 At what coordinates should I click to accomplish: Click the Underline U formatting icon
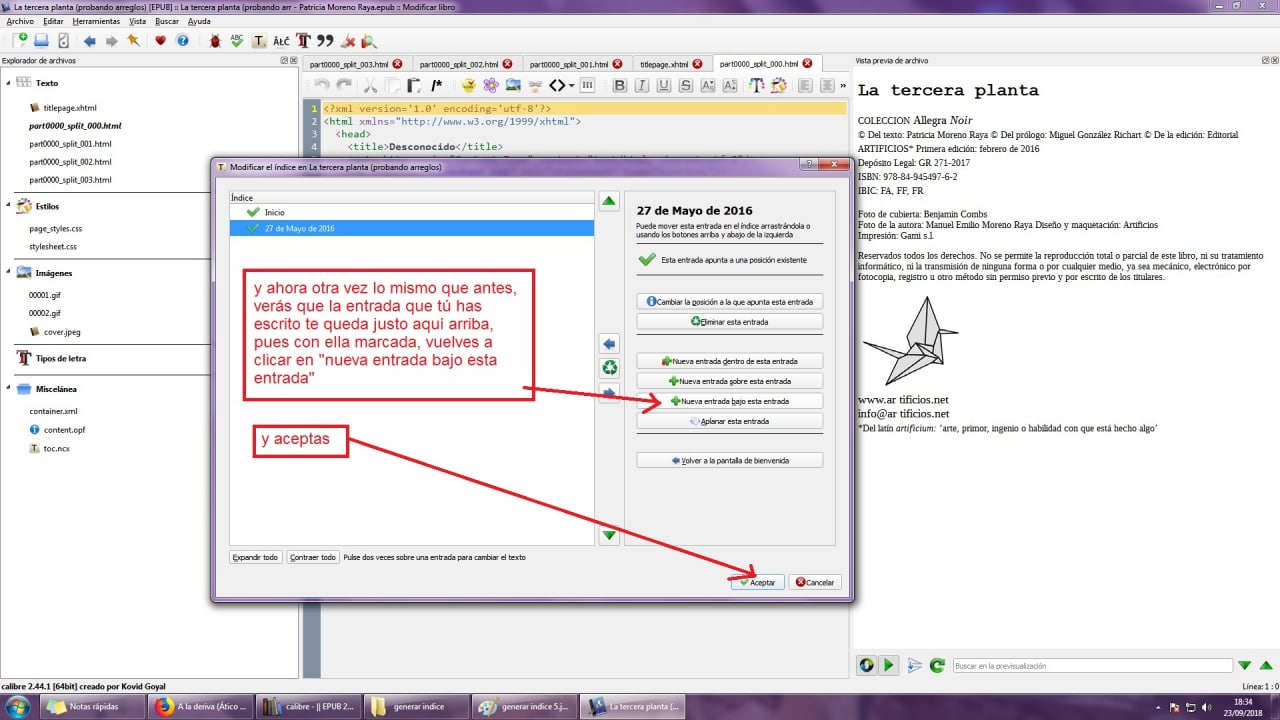pos(663,85)
